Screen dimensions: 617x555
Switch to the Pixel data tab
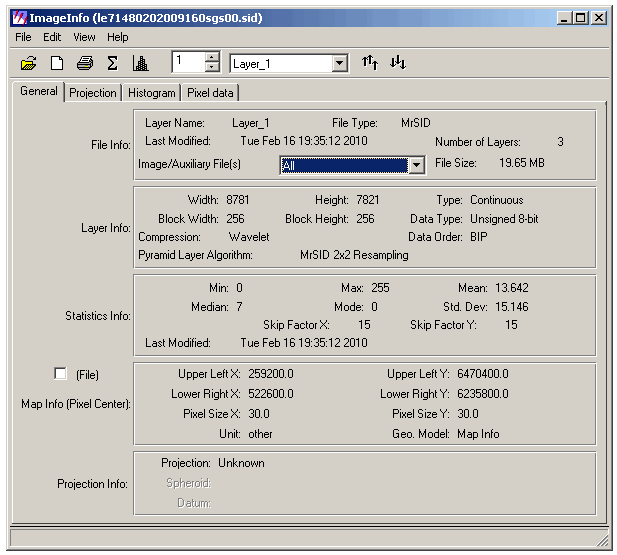210,93
